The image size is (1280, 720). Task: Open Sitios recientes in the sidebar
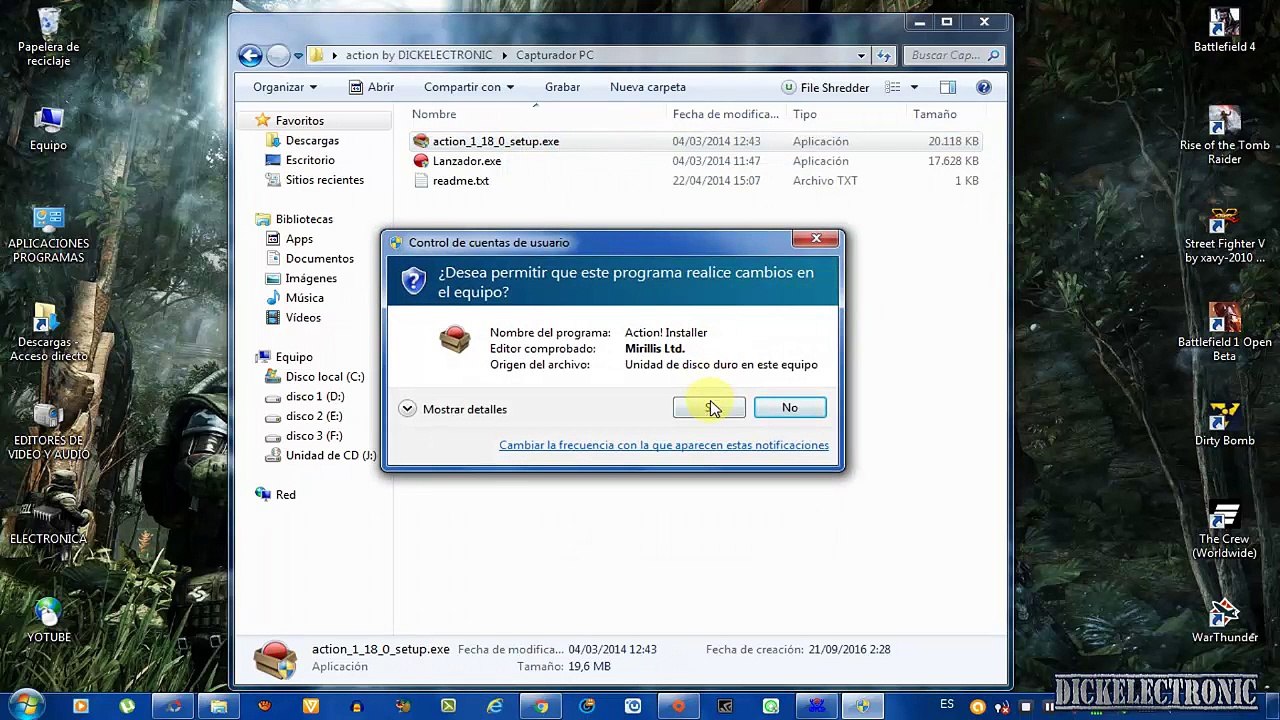tap(325, 180)
